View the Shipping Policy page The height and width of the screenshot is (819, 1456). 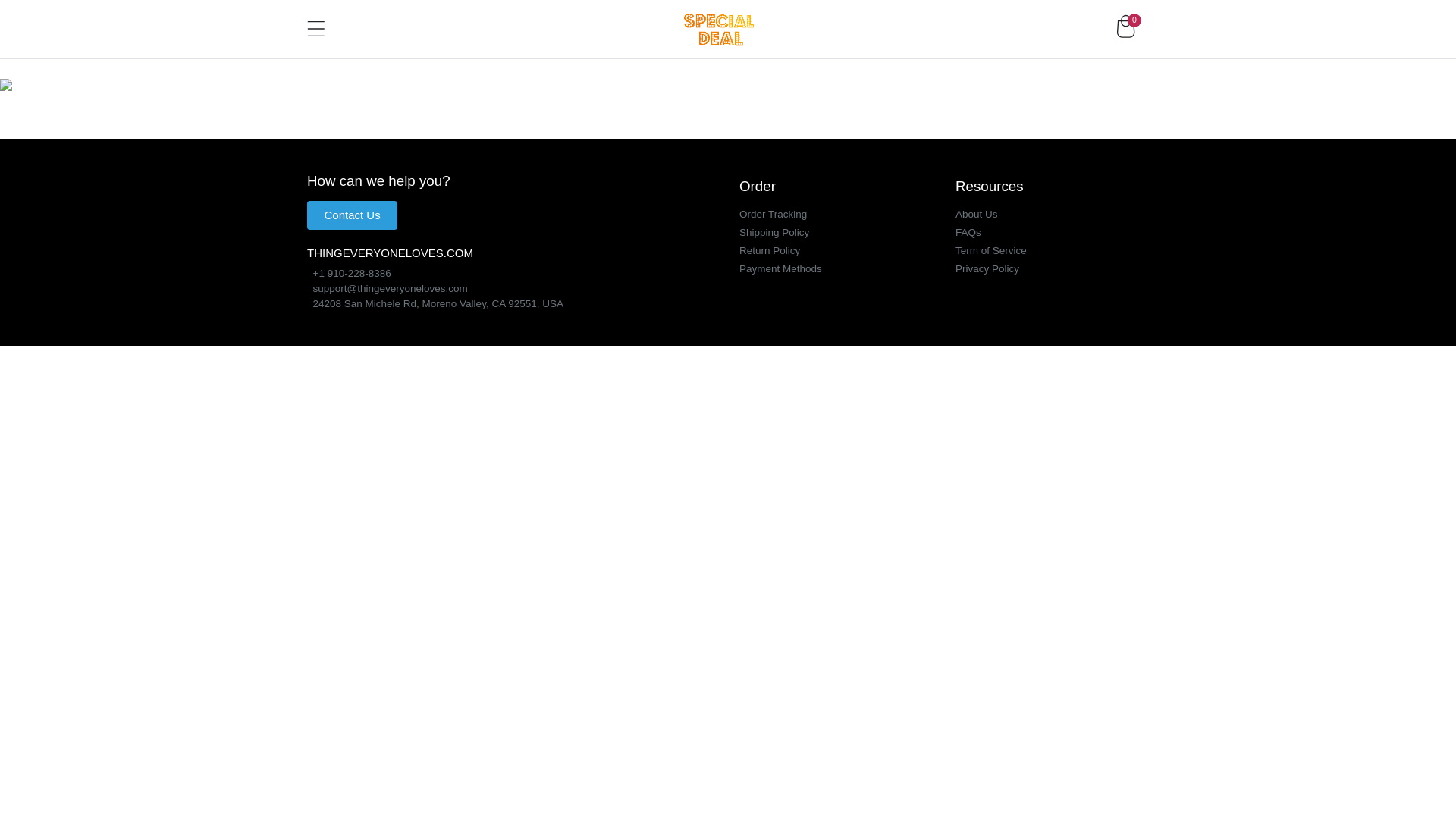coord(773,233)
